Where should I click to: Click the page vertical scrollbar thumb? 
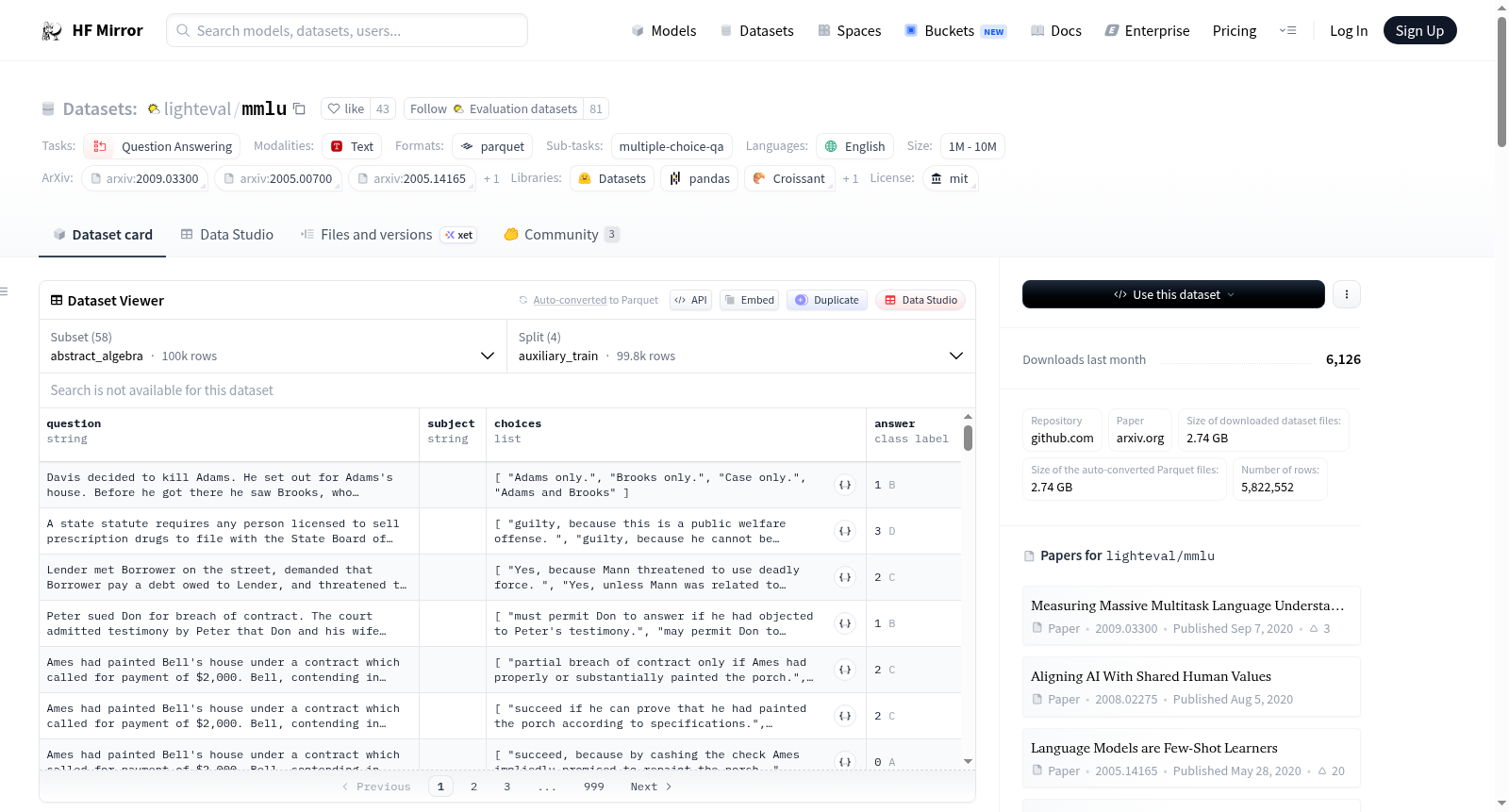[1501, 83]
